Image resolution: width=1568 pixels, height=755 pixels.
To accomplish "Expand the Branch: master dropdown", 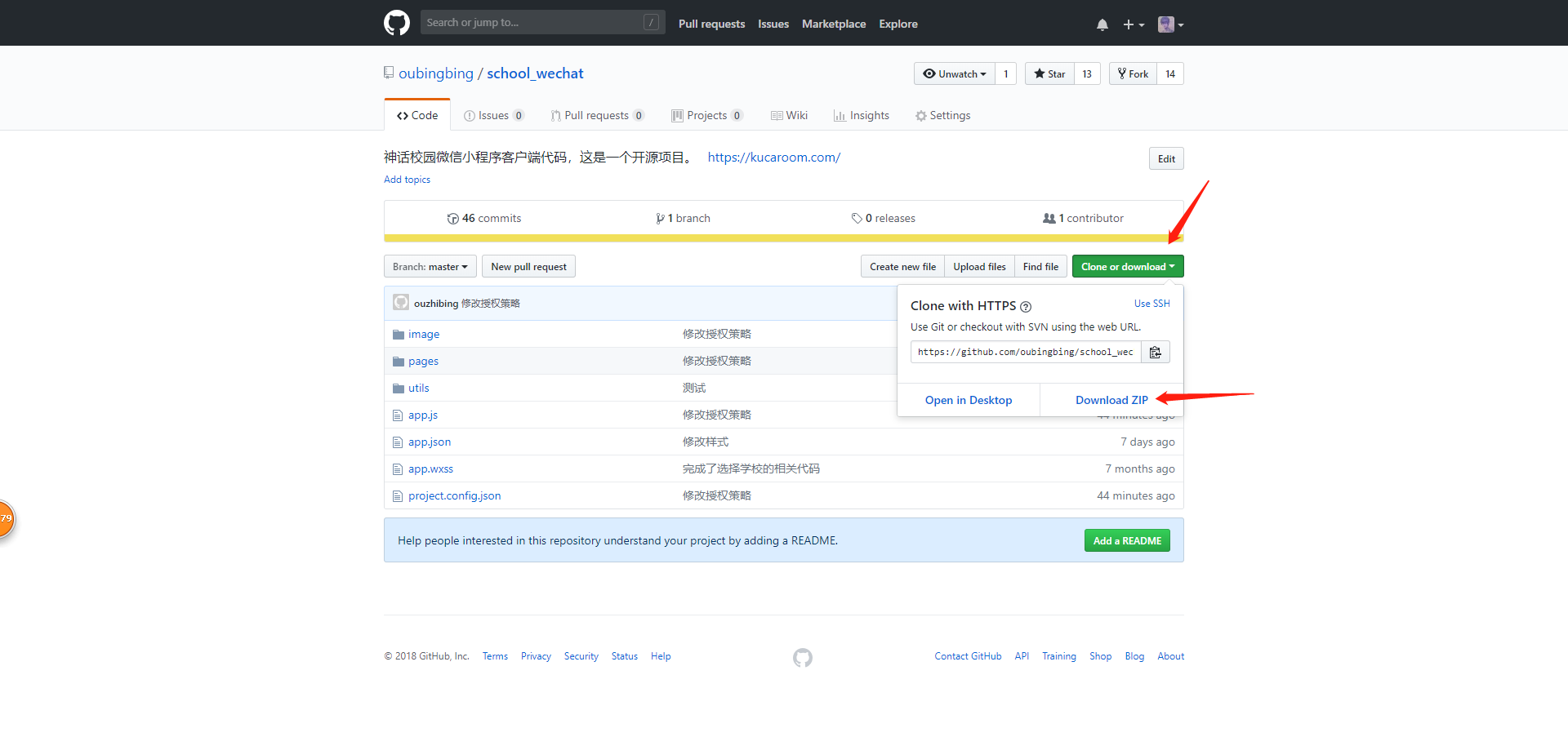I will [x=430, y=266].
